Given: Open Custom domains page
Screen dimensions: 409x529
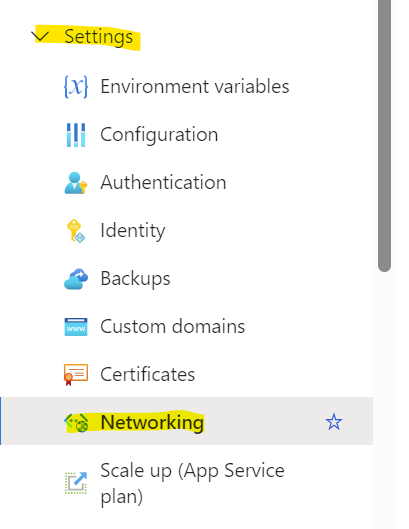Looking at the screenshot, I should [187, 327].
